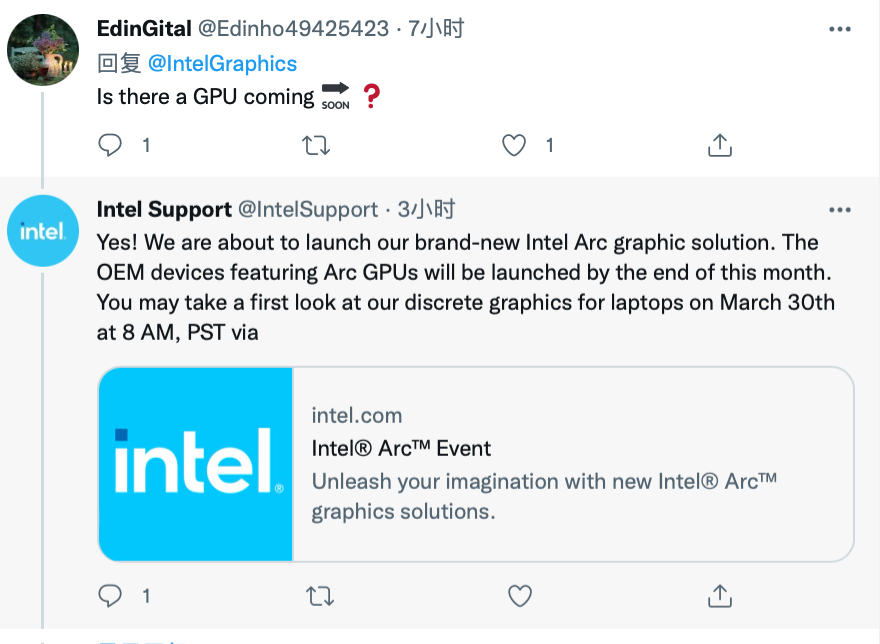The height and width of the screenshot is (644, 880).
Task: Reply to Intel Support's tweet
Action: coord(110,596)
